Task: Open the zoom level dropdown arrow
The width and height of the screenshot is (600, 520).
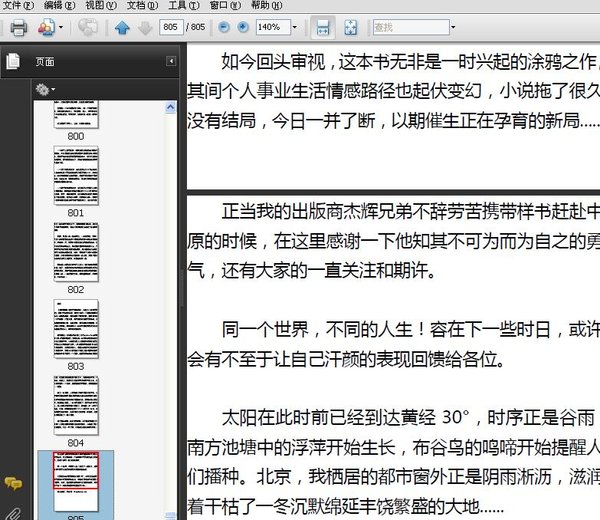Action: tap(295, 27)
